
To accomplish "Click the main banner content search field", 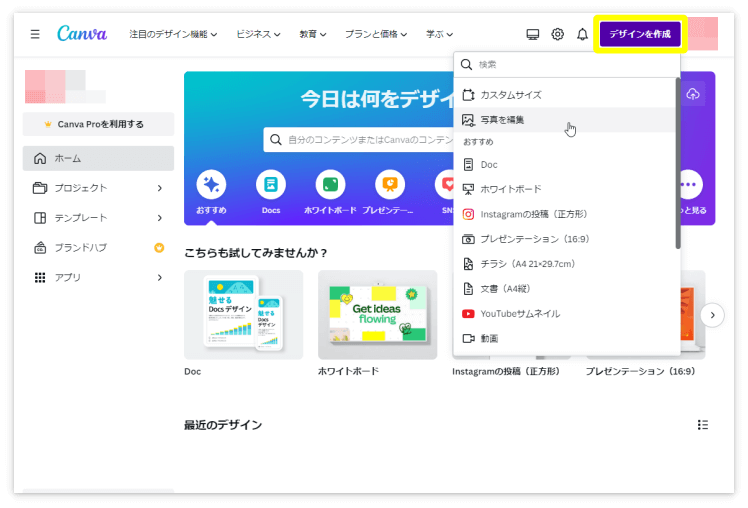I will 359,140.
